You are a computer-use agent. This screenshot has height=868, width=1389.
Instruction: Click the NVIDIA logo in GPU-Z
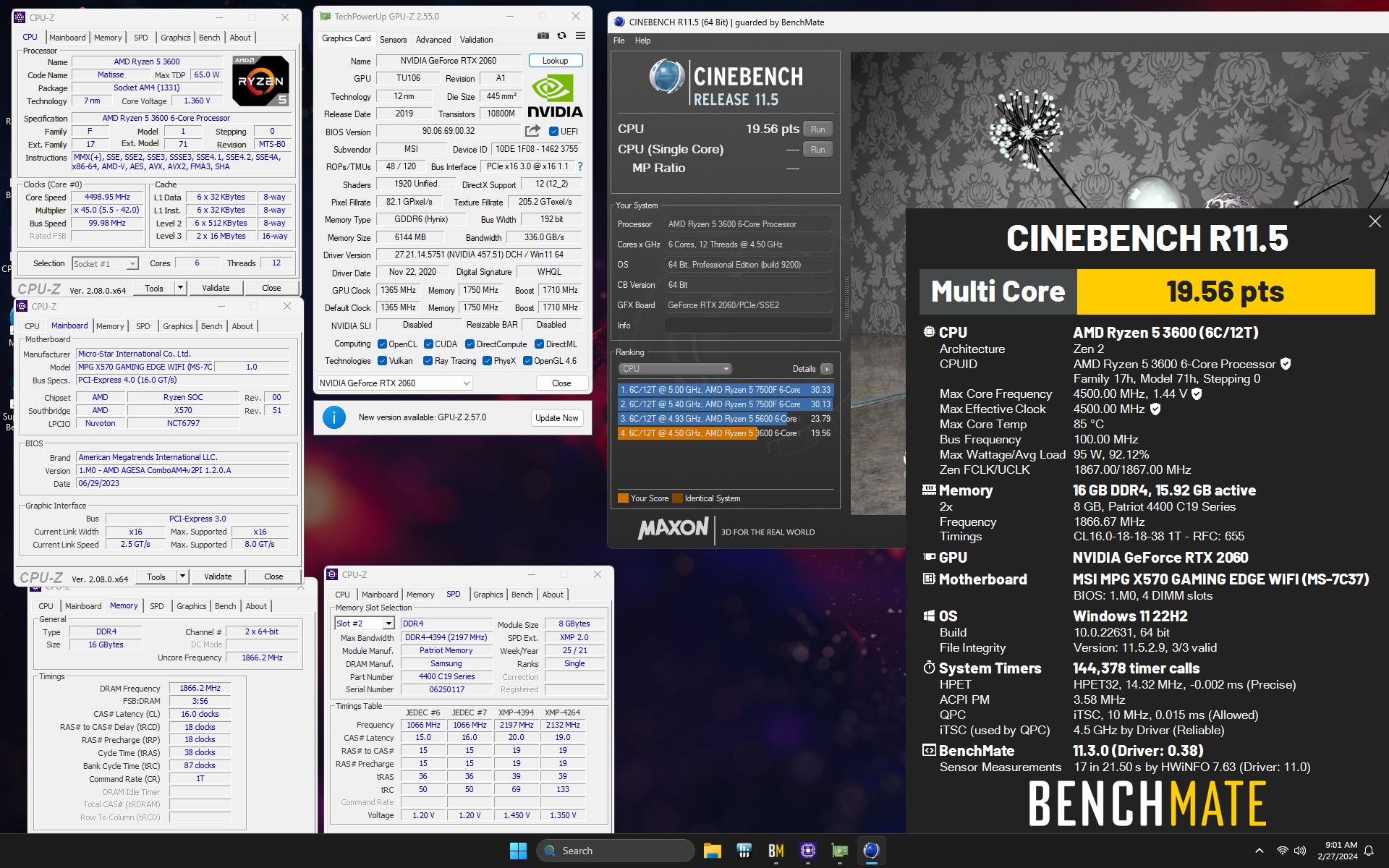[555, 96]
